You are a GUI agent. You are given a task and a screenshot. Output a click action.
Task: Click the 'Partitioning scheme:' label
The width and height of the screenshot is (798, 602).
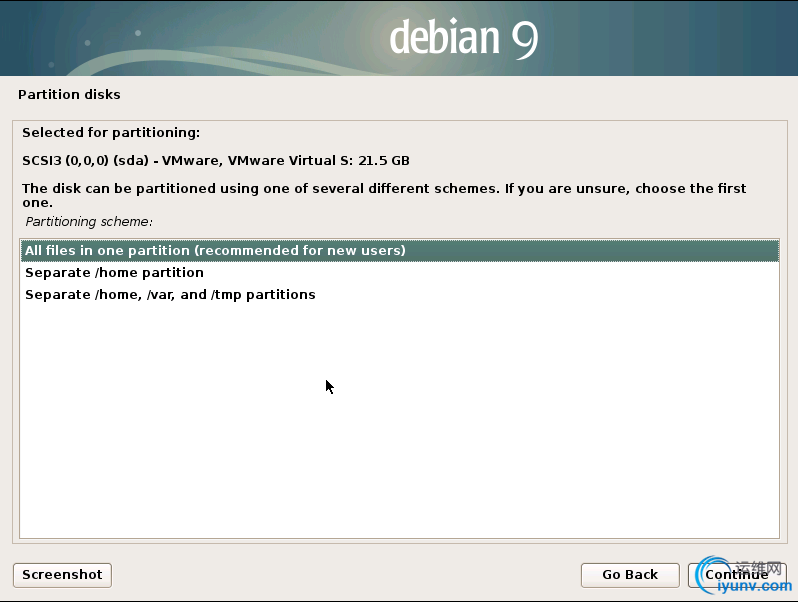[x=89, y=222]
